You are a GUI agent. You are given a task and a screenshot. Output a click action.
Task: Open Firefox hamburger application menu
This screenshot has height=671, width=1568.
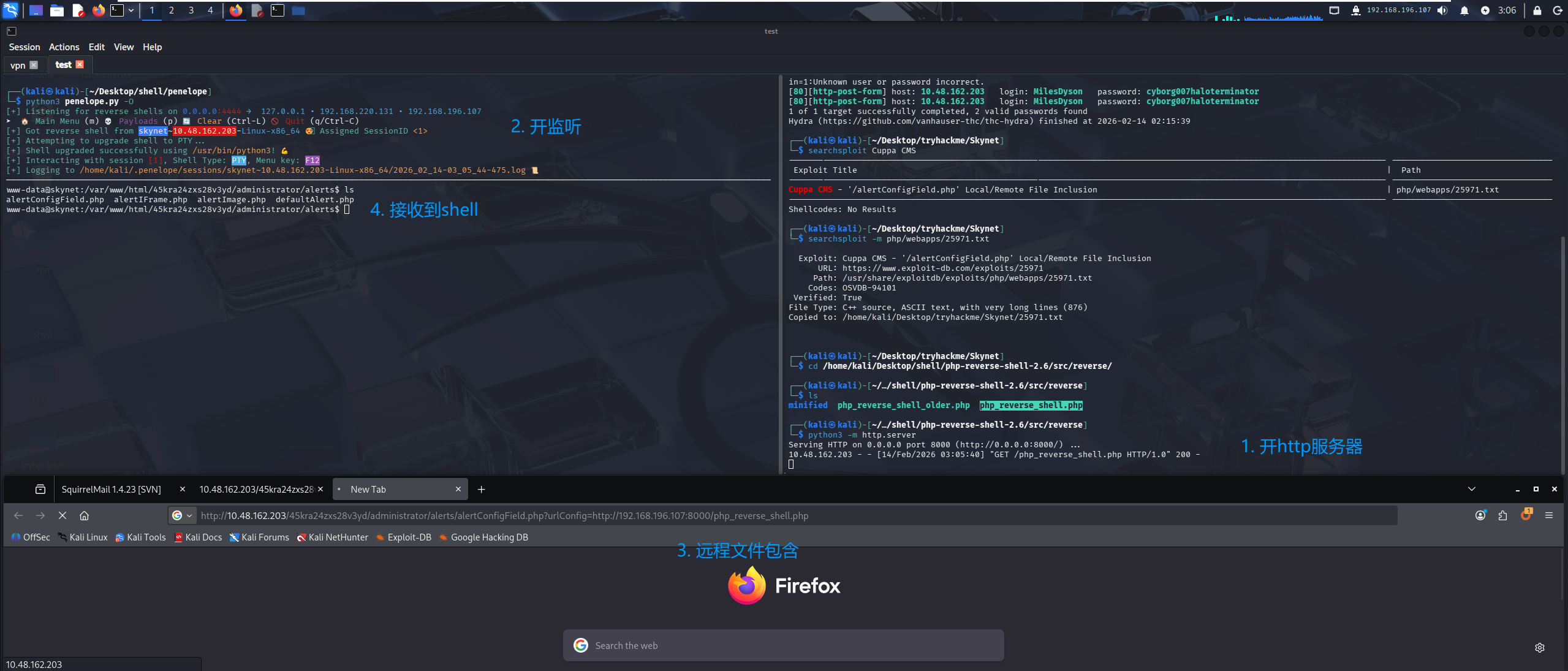coord(1549,515)
